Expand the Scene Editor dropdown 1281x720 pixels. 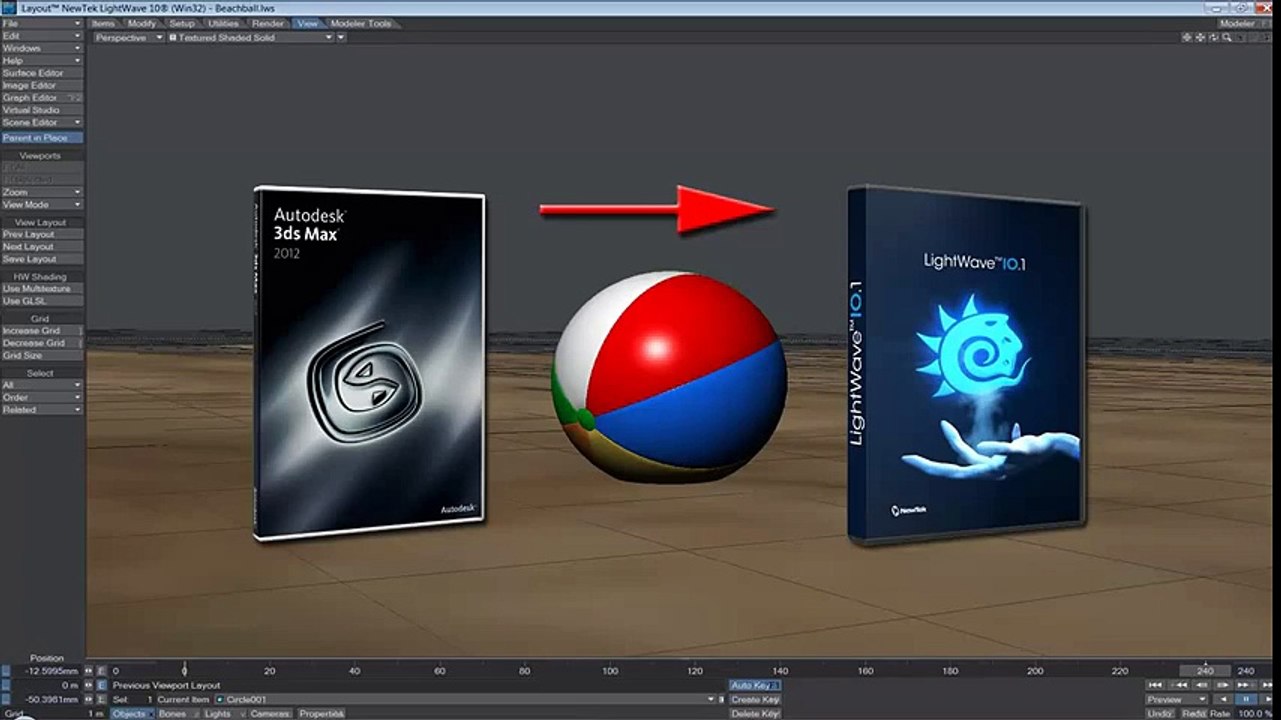pyautogui.click(x=42, y=122)
